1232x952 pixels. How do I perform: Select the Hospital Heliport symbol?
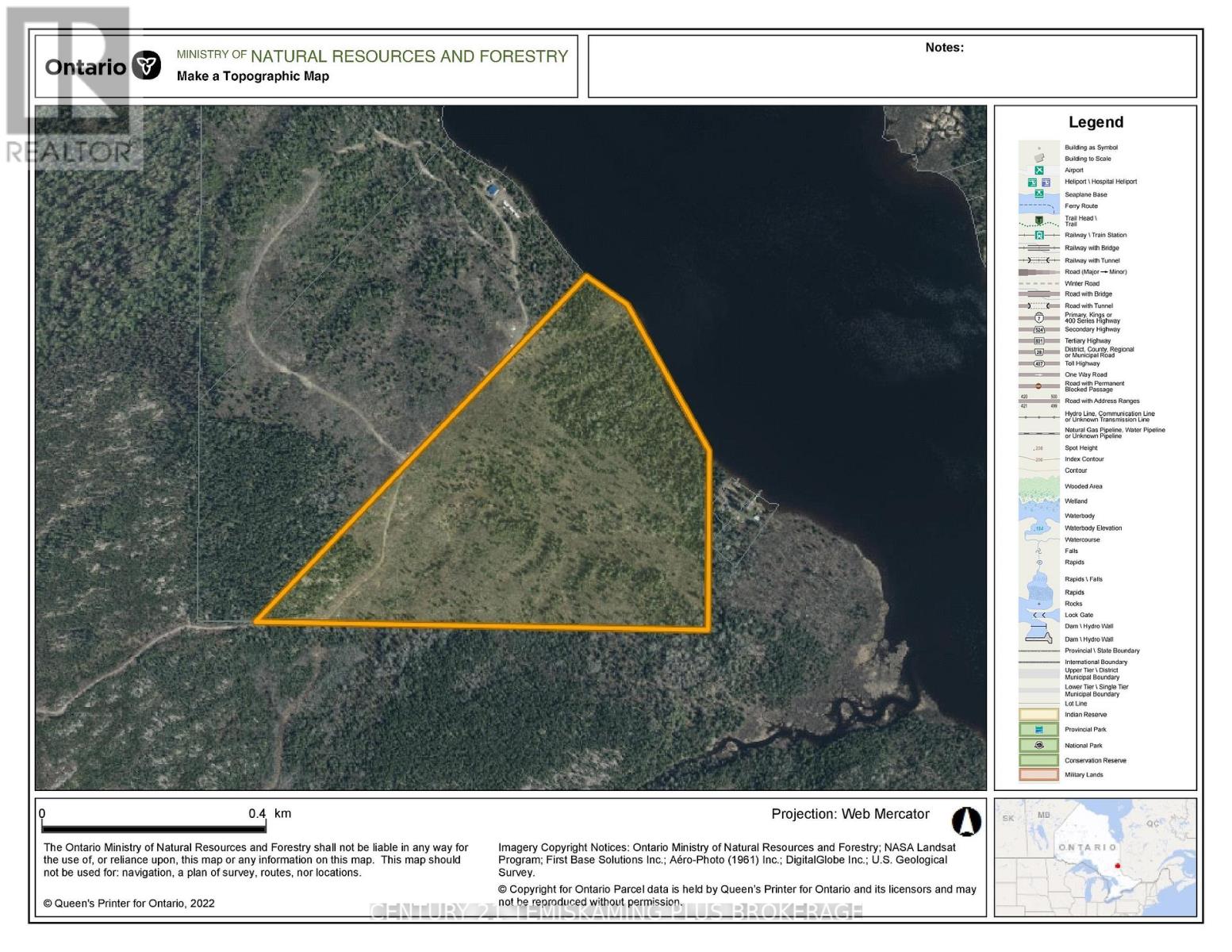[1046, 182]
